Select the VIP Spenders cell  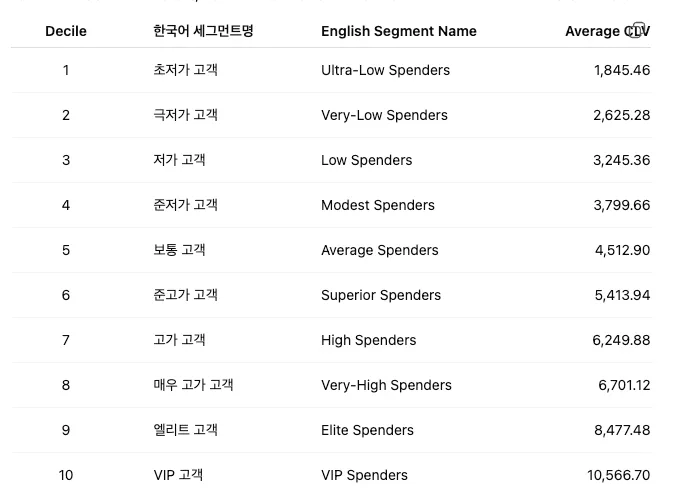pyautogui.click(x=364, y=475)
